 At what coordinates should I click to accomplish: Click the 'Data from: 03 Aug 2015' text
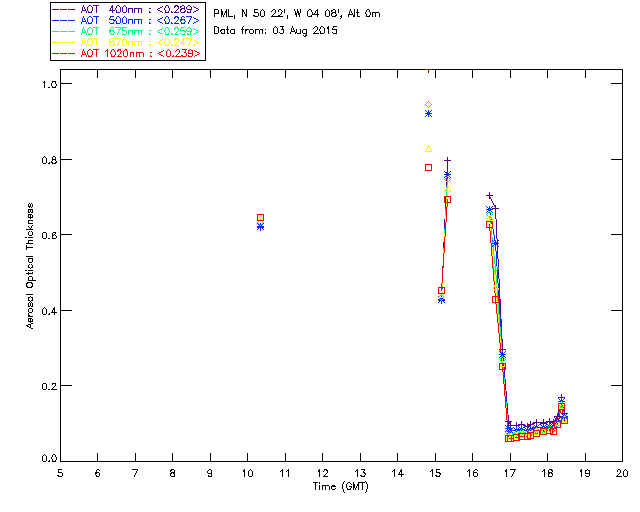276,31
